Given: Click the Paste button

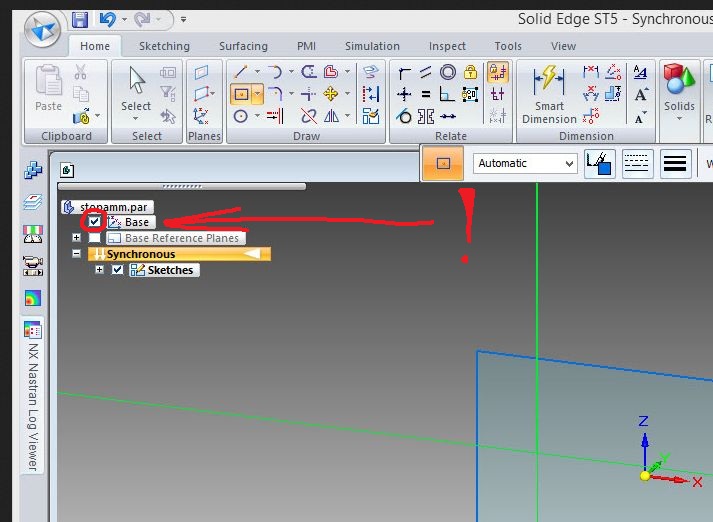Looking at the screenshot, I should [48, 89].
